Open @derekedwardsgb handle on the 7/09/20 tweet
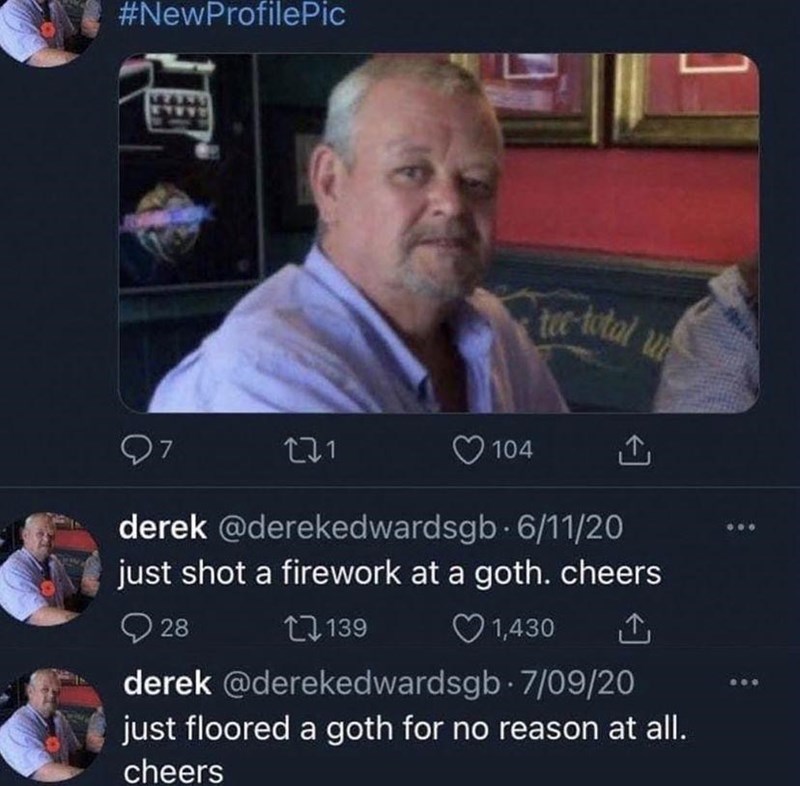Screen dimensions: 800x786 point(361,683)
